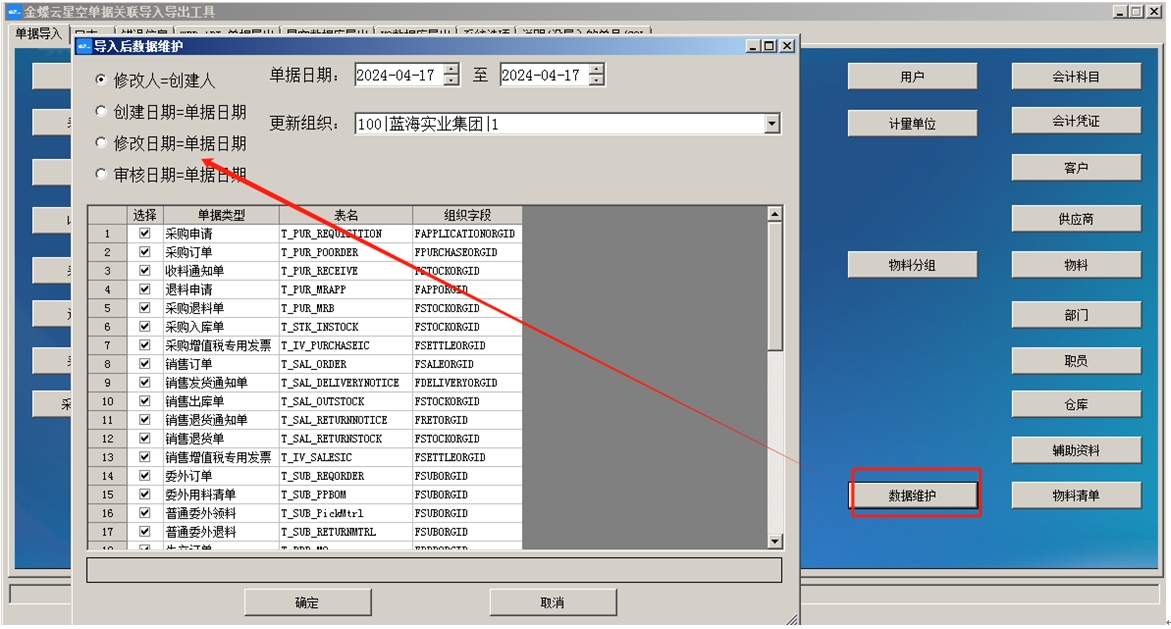
Task: Select the T_PUR_POORDER table cell
Action: (x=346, y=252)
